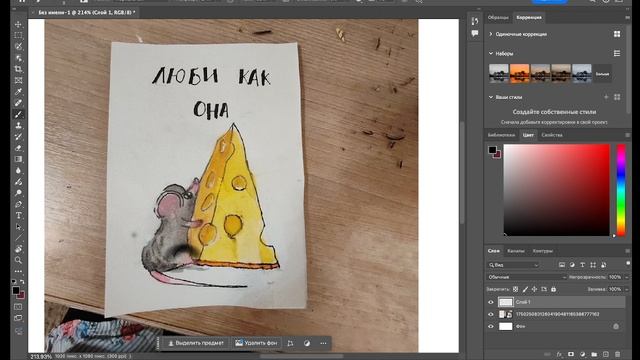
Task: Filter layers by adjustment layers
Action: coord(572,265)
